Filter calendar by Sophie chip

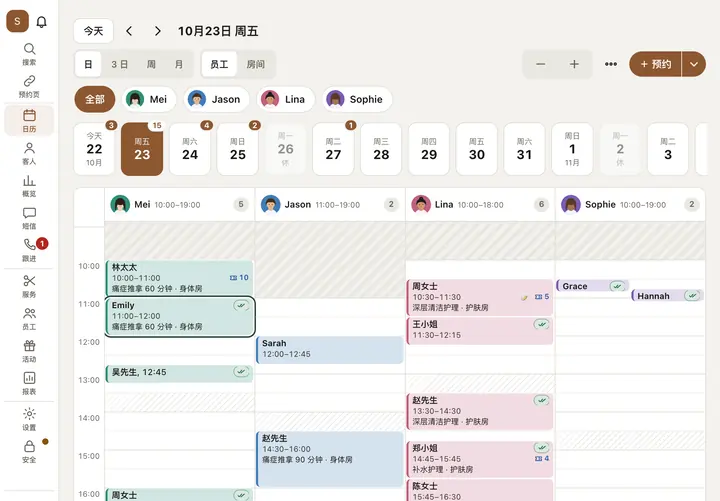tap(357, 99)
